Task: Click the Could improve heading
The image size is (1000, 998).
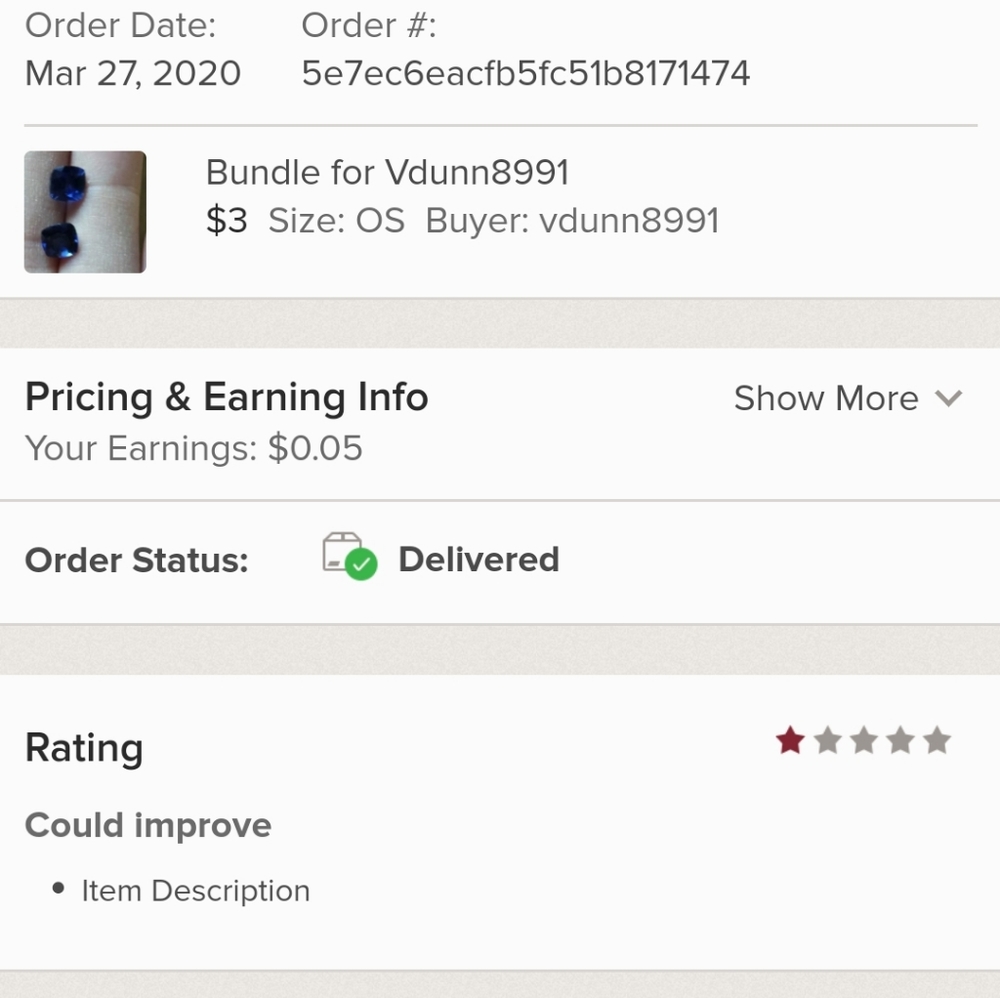Action: coord(148,826)
